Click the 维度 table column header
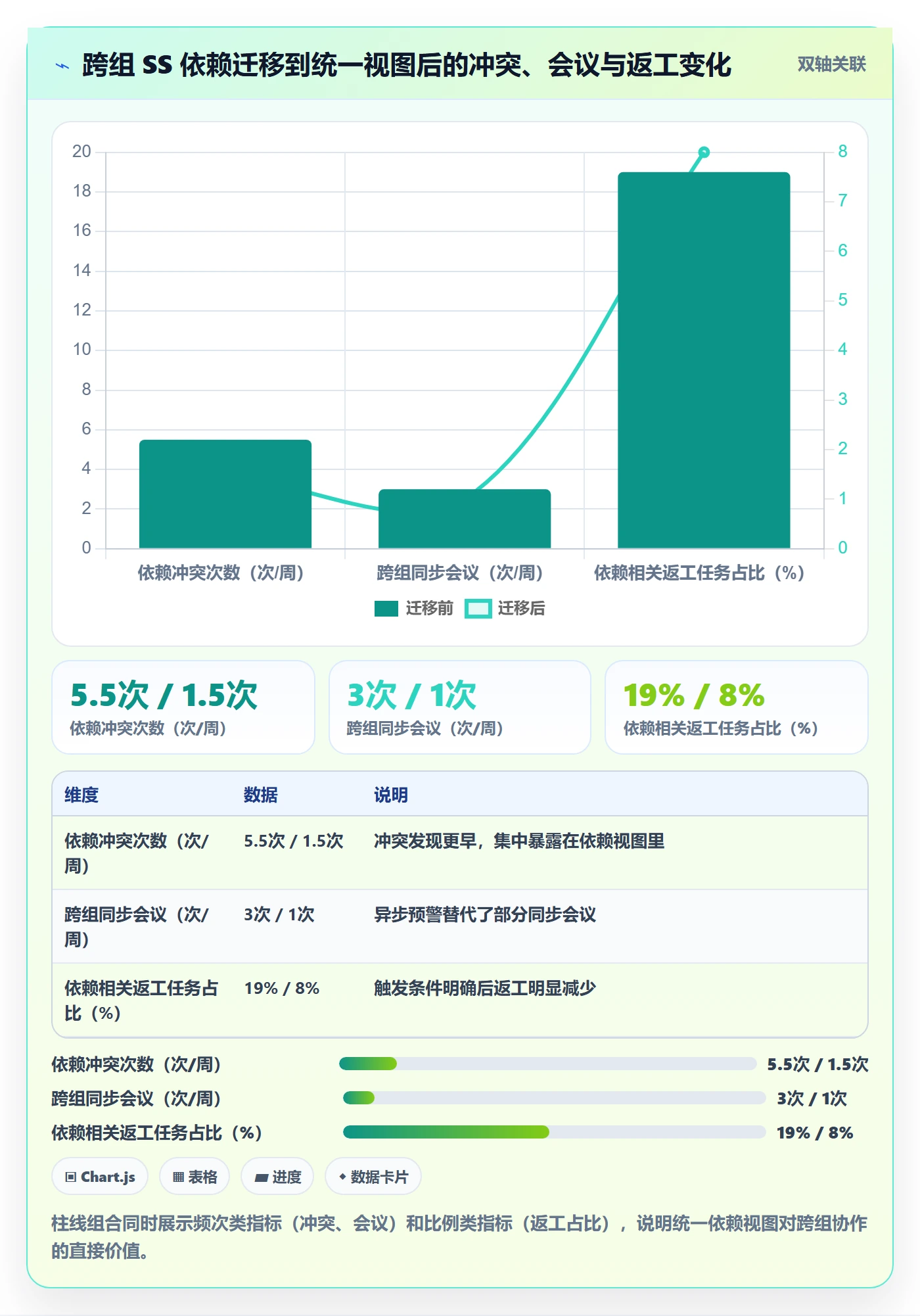 click(81, 795)
